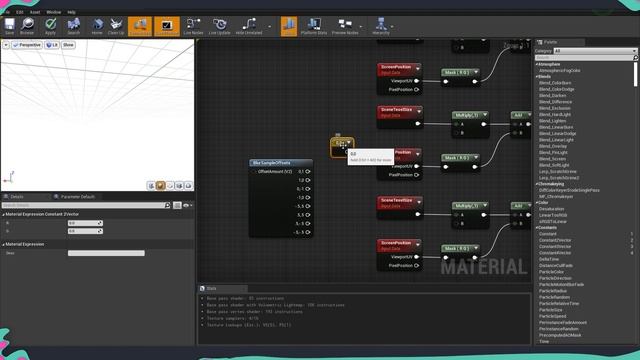Select AtmosphericFogColor in the palette
Screen dimensions: 640x360
coord(560,71)
